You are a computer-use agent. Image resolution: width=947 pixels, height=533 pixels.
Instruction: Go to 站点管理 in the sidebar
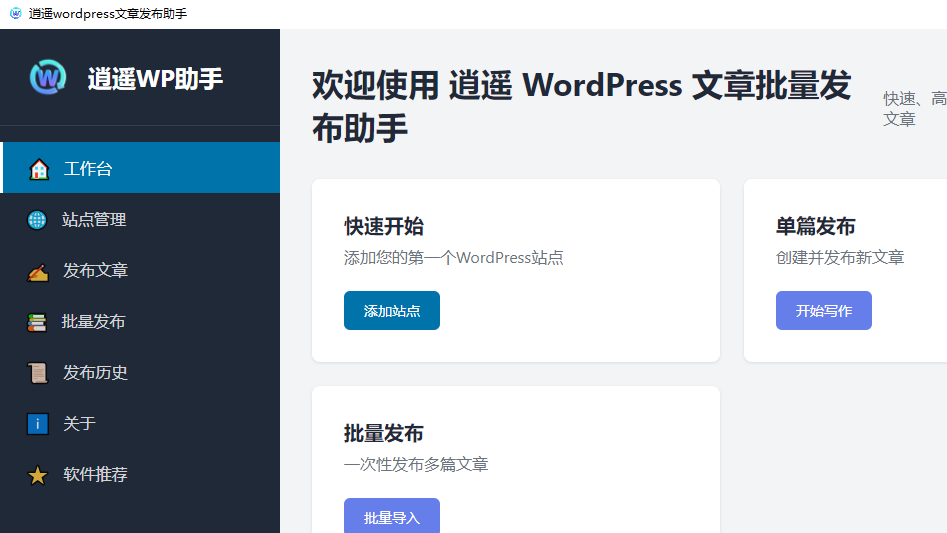(140, 219)
